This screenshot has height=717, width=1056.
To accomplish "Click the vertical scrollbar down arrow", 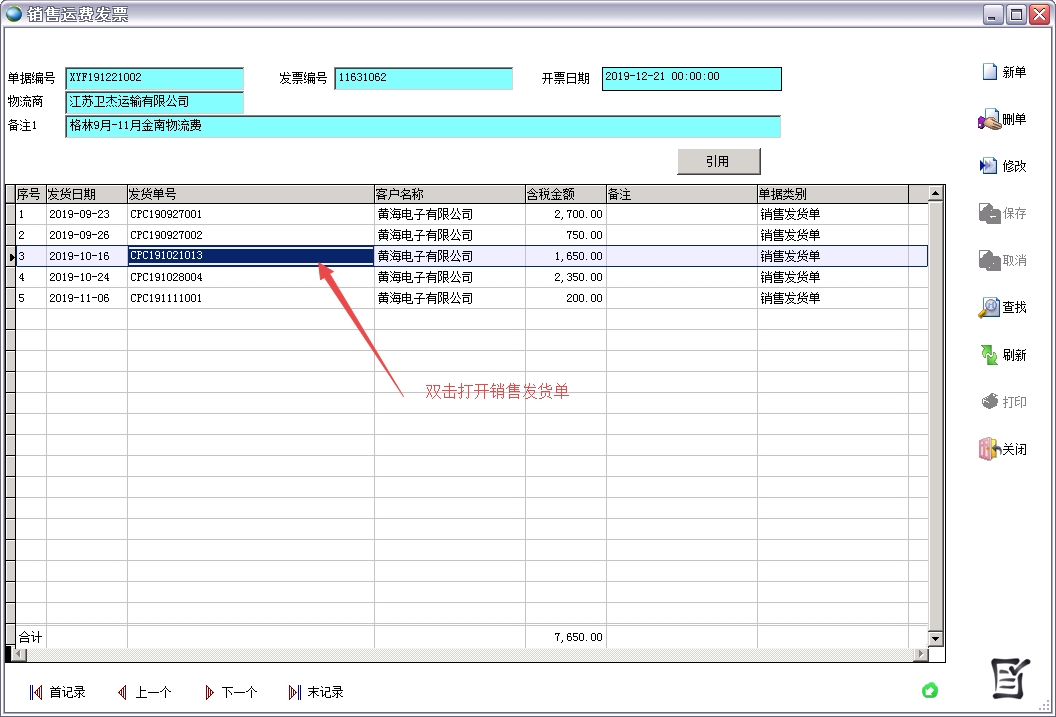I will pos(935,638).
